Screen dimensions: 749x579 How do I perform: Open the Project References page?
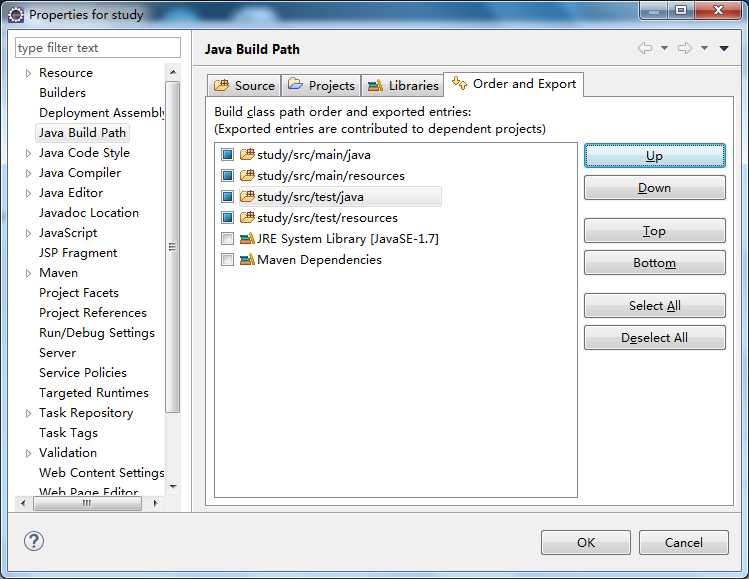(93, 313)
